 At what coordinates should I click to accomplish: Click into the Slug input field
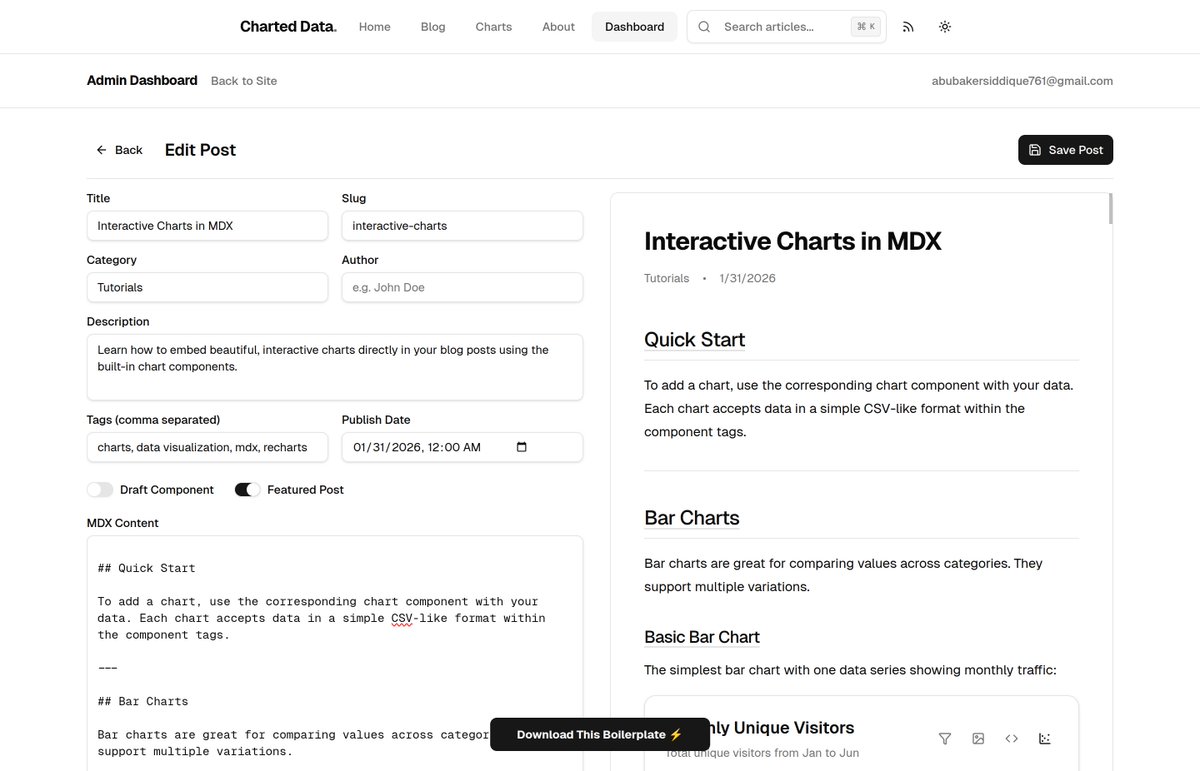[x=462, y=226]
